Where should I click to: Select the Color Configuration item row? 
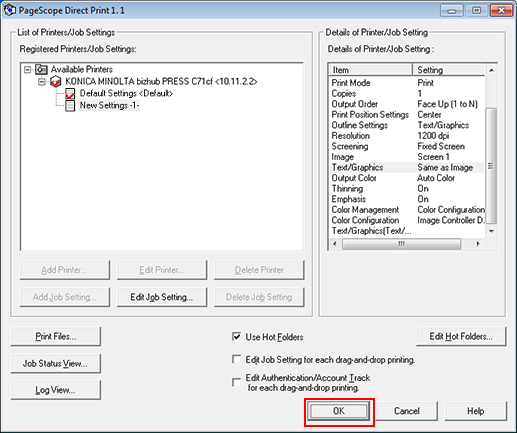407,220
